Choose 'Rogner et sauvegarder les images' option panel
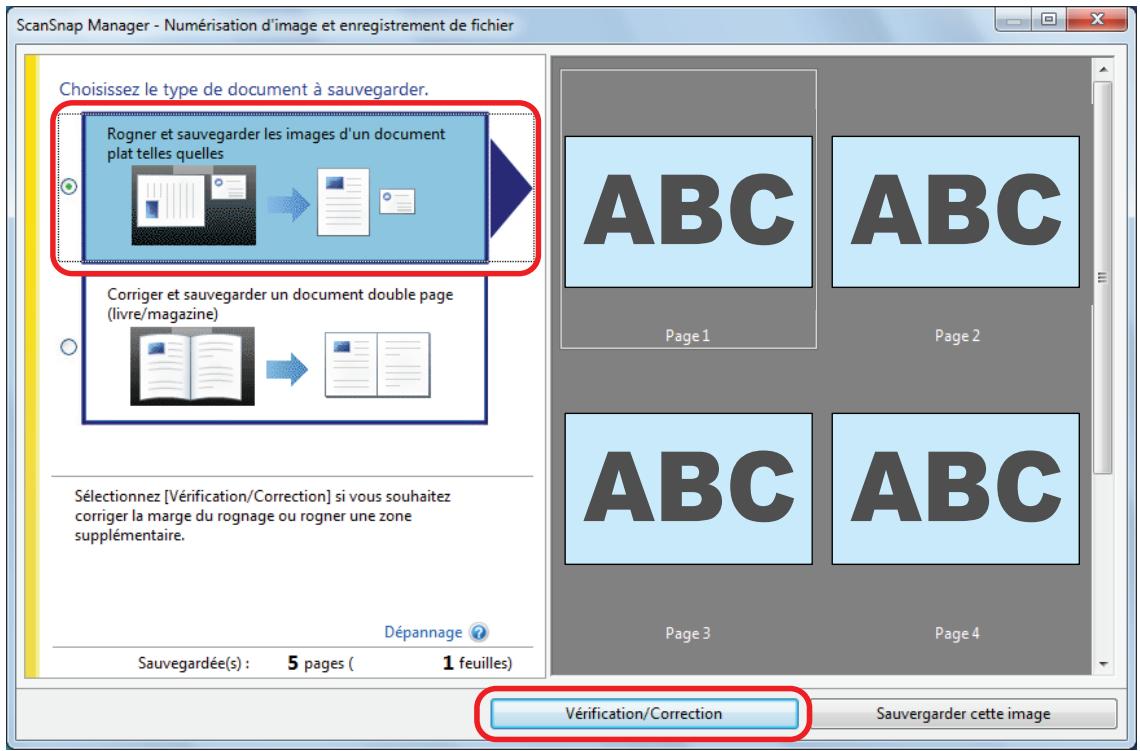The image size is (1140, 751). click(284, 187)
